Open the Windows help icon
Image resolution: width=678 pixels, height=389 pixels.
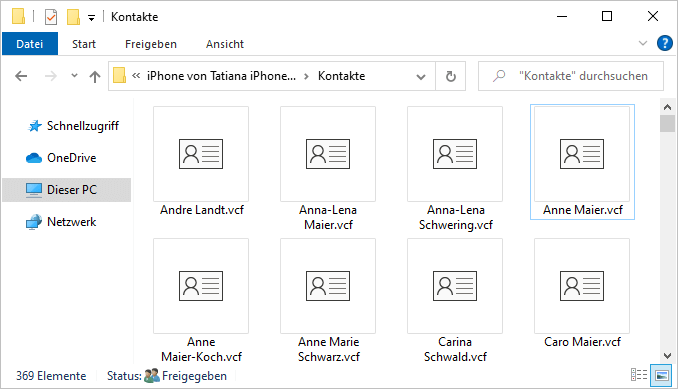click(665, 43)
